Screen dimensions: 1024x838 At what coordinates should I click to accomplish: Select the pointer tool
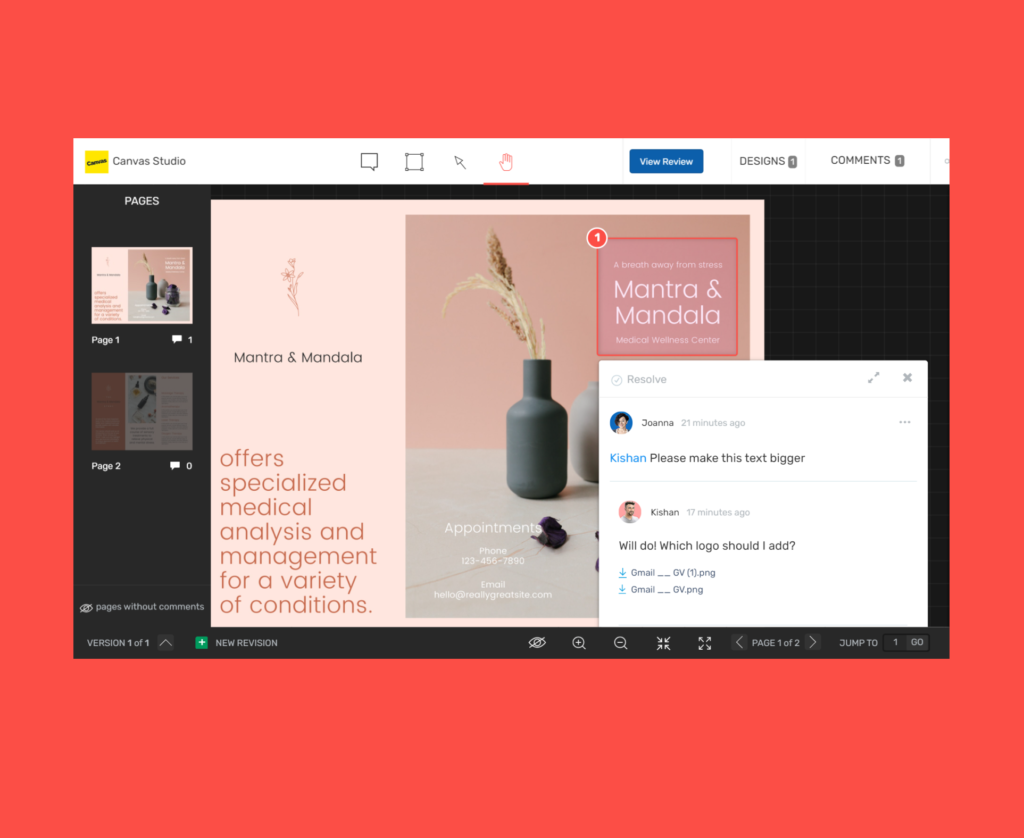point(460,161)
